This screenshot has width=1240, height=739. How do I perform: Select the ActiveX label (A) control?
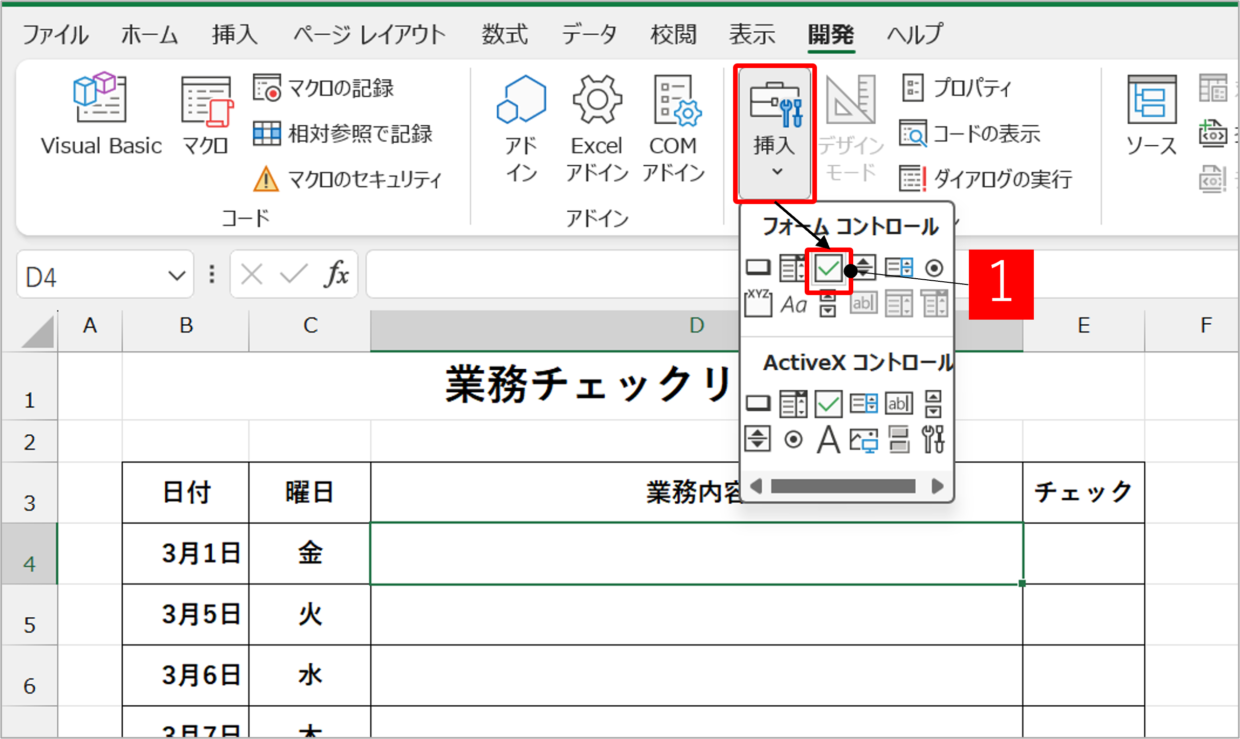pos(828,439)
